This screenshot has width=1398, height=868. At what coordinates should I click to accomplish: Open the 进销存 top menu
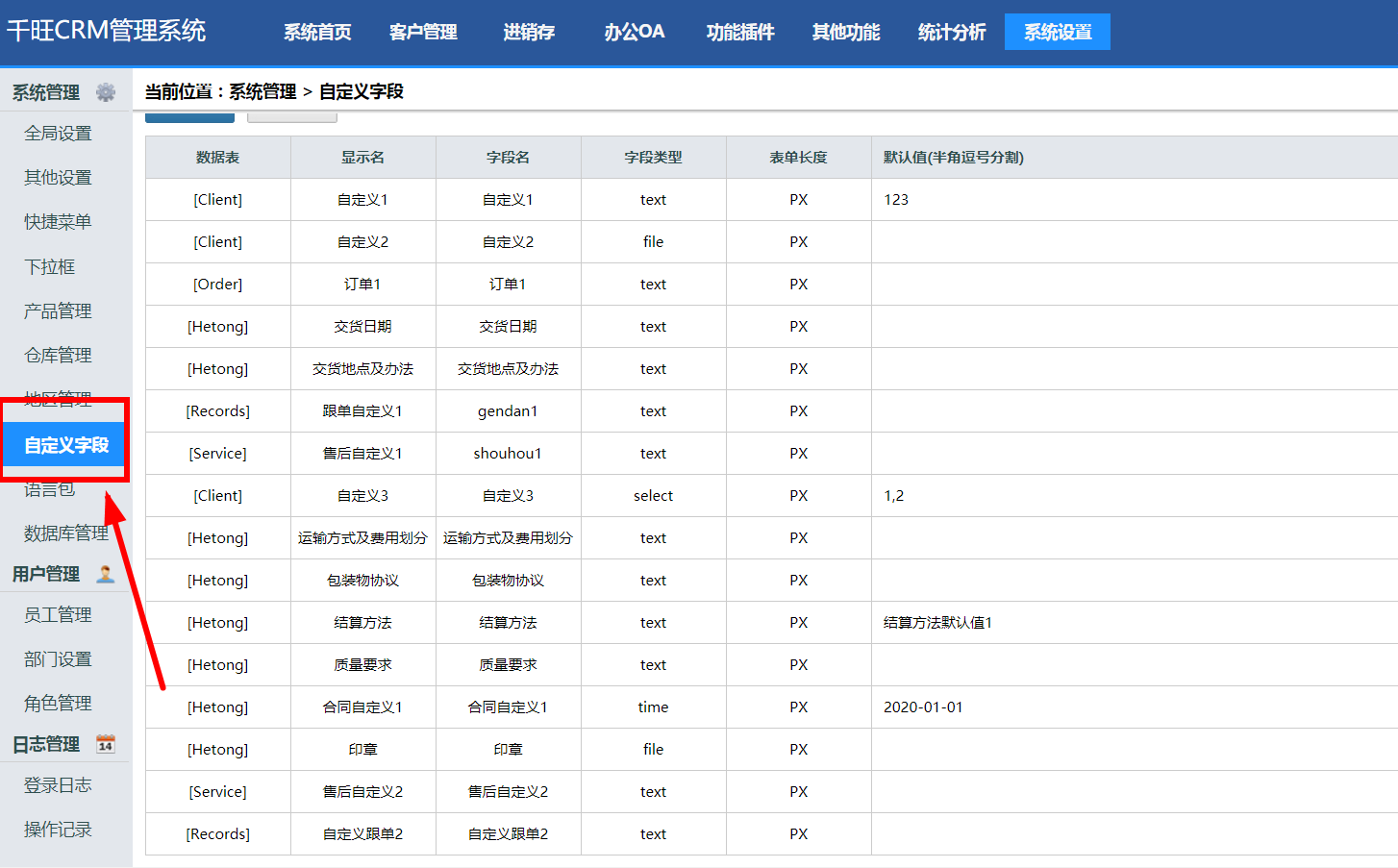click(529, 32)
